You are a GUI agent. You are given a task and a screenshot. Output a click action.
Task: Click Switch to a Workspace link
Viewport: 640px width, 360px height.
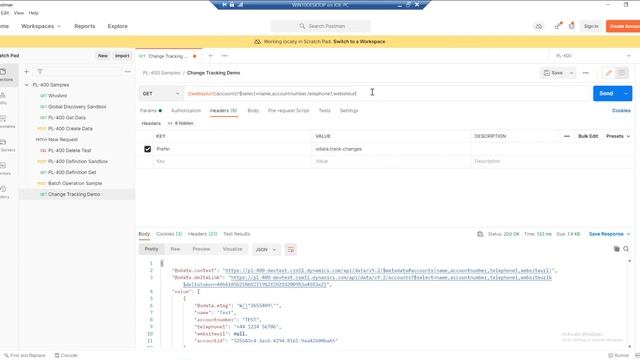tap(359, 42)
